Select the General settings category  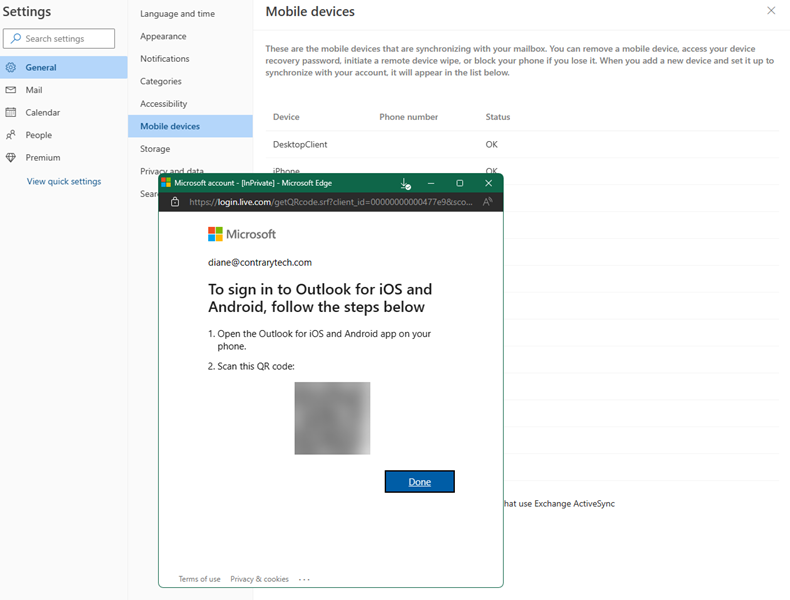pos(63,68)
